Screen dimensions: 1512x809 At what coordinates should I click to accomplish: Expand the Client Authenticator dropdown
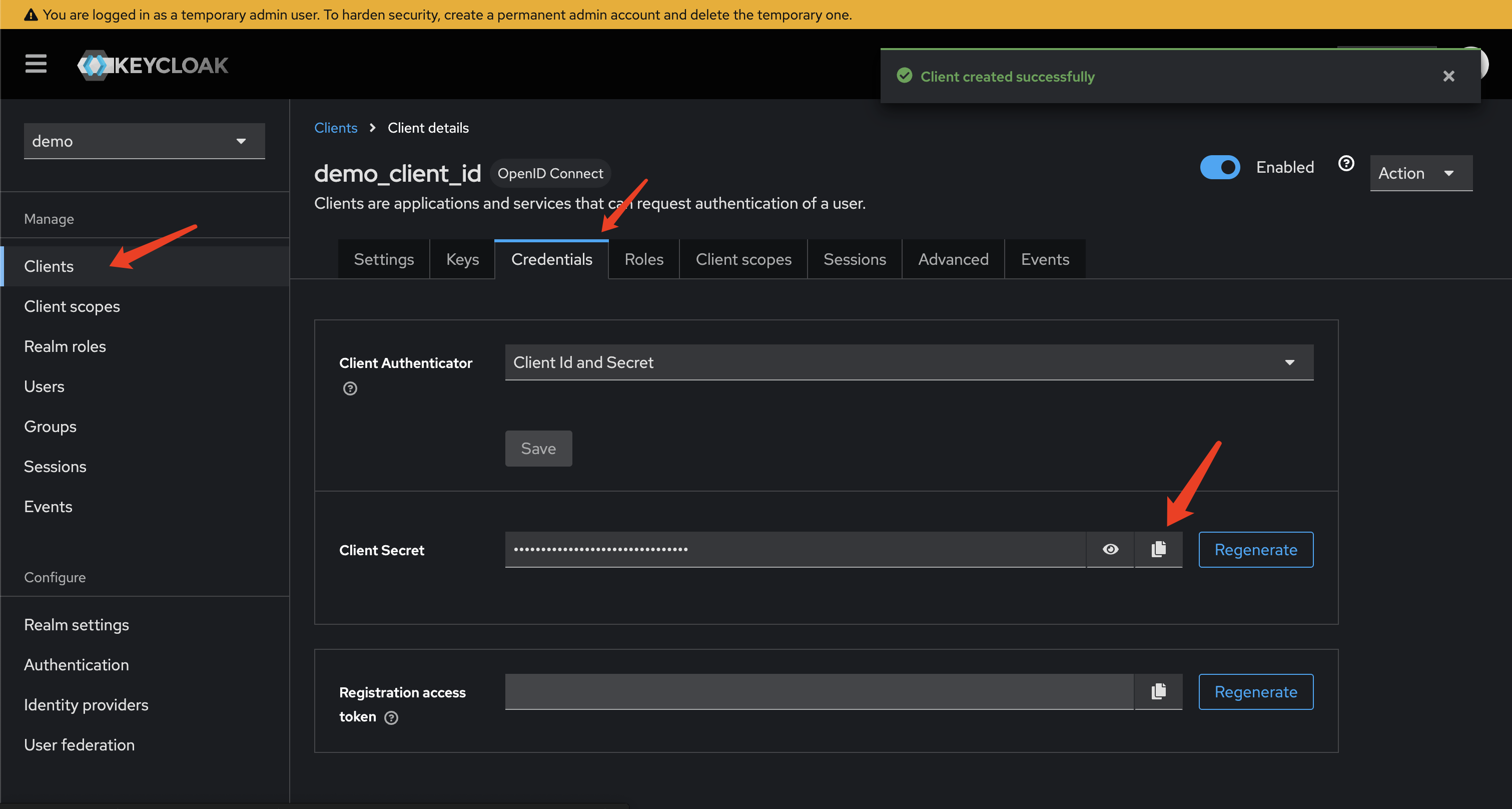tap(909, 362)
